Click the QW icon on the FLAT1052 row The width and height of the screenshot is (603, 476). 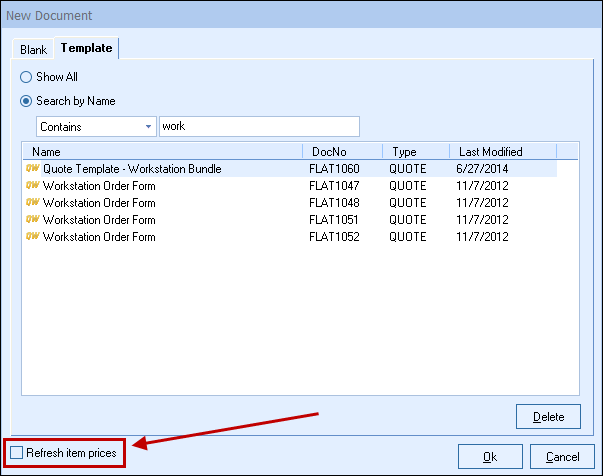tap(32, 237)
